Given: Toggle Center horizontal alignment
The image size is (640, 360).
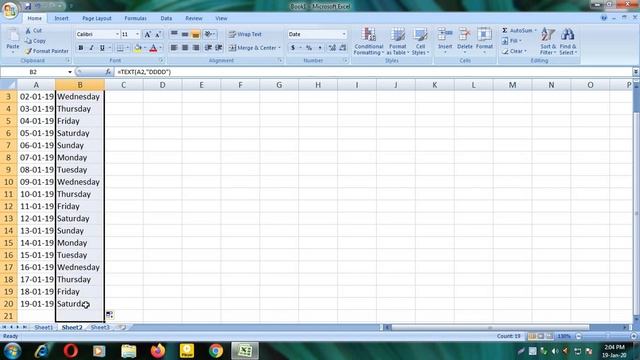Looking at the screenshot, I should pyautogui.click(x=185, y=48).
